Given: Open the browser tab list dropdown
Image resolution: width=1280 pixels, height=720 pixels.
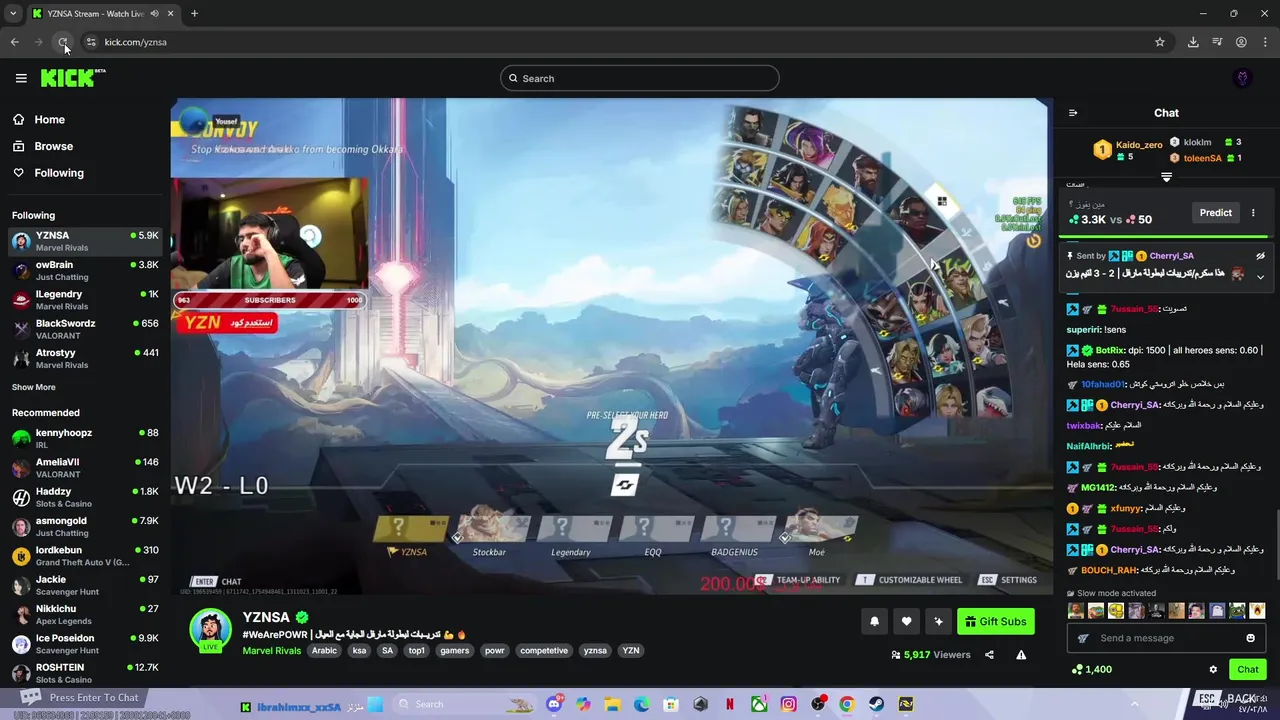Looking at the screenshot, I should click(x=13, y=14).
